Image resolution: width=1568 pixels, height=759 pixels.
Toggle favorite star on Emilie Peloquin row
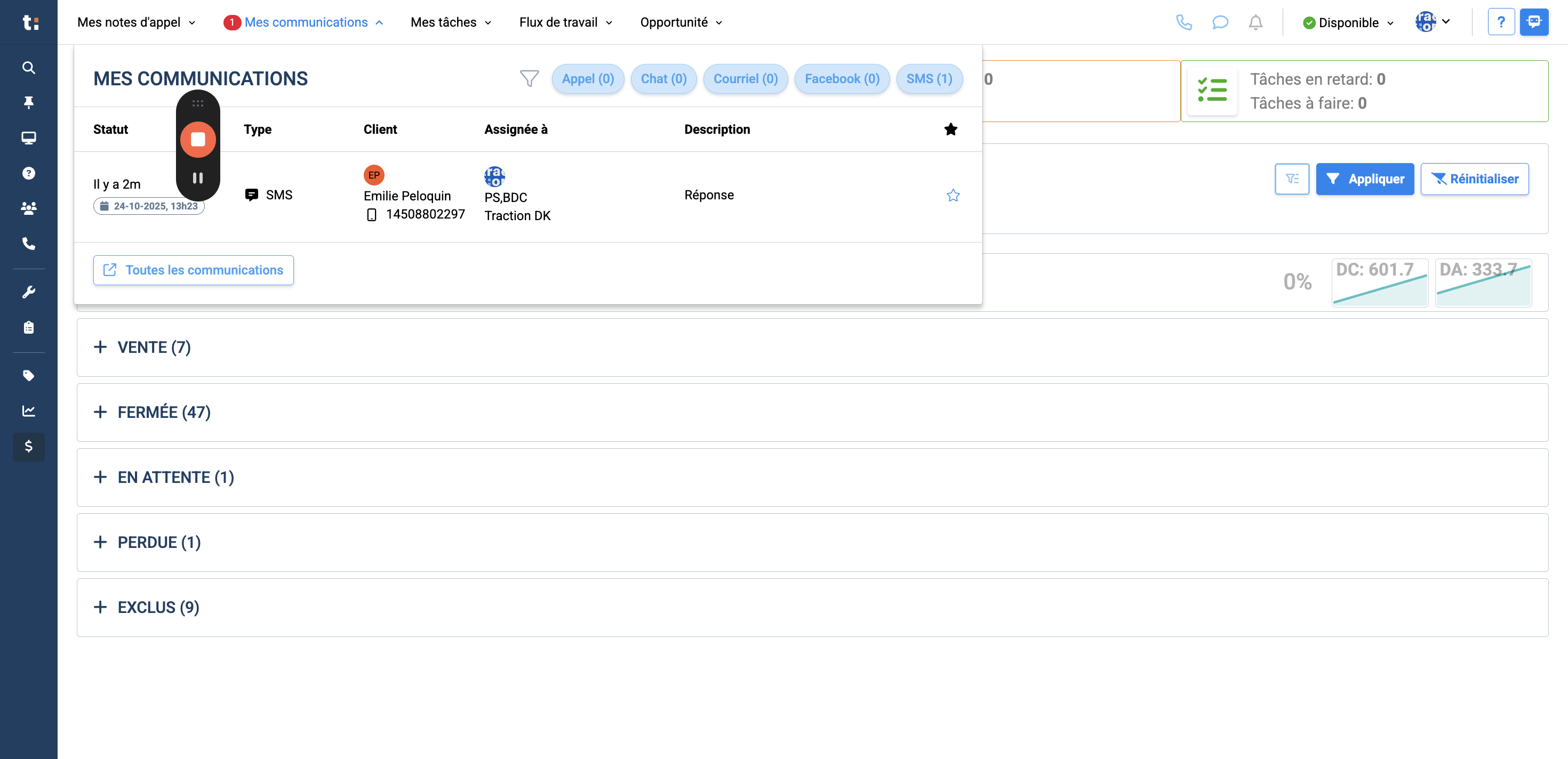pyautogui.click(x=953, y=195)
